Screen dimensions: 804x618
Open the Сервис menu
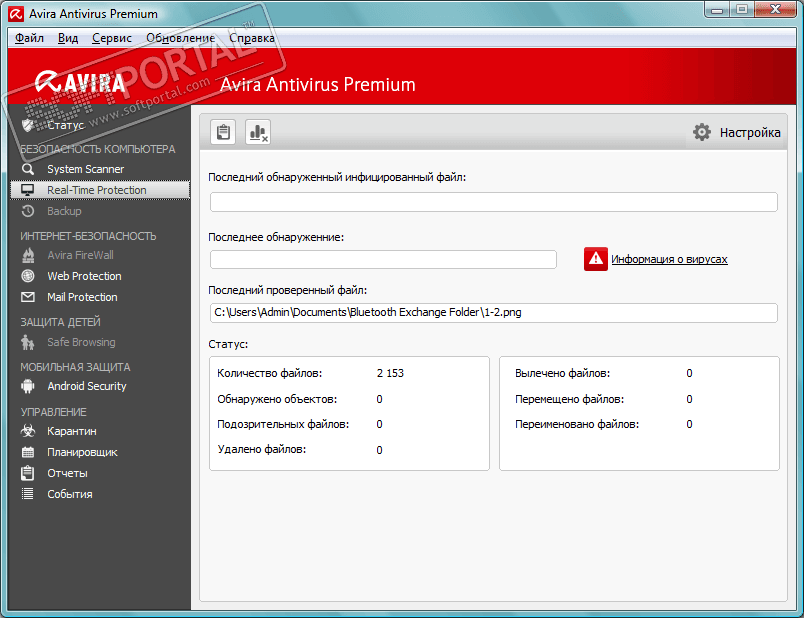click(112, 38)
